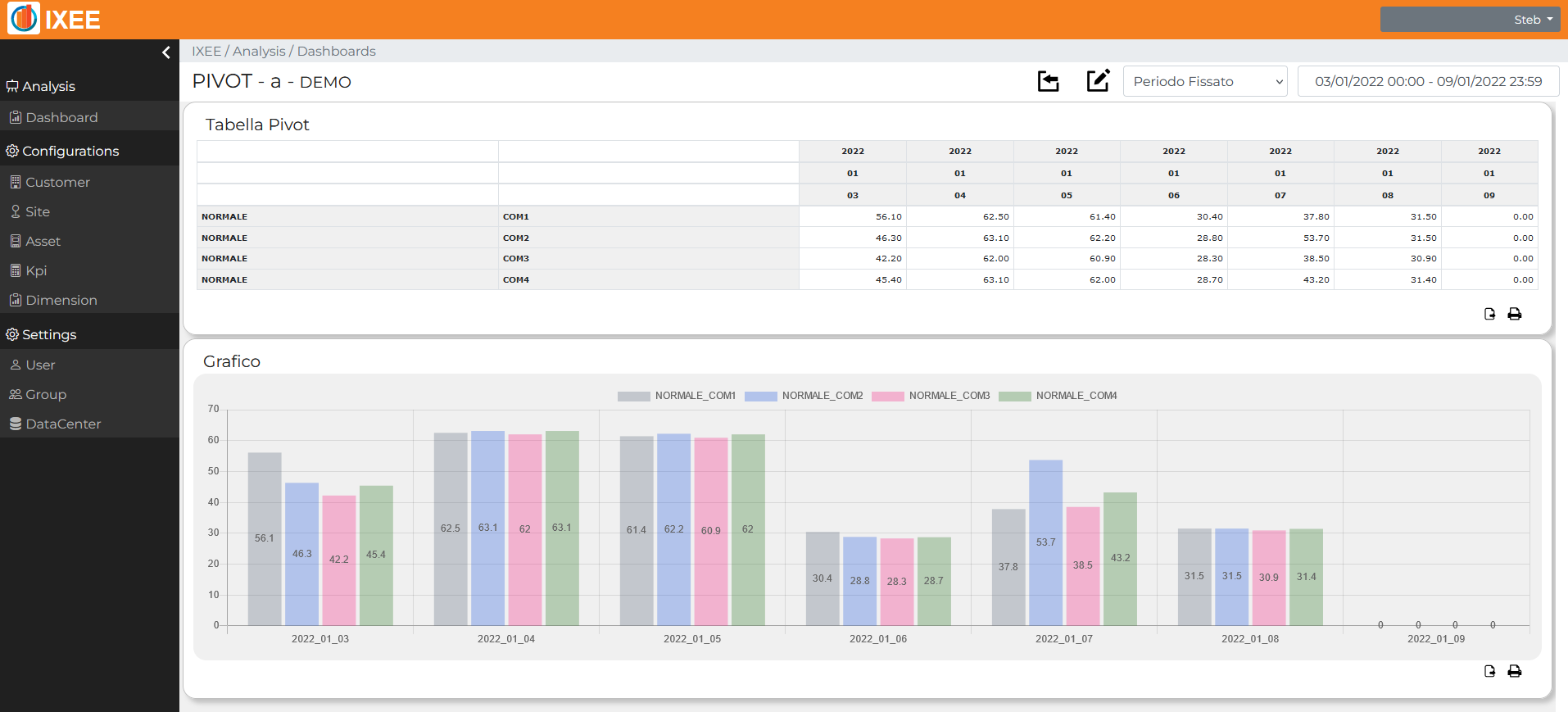Click the date range input field
Viewport: 1568px width, 712px height.
click(1428, 81)
